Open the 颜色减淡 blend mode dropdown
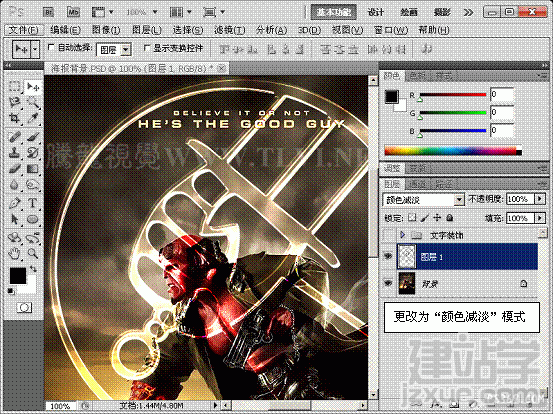553x414 pixels. point(424,200)
